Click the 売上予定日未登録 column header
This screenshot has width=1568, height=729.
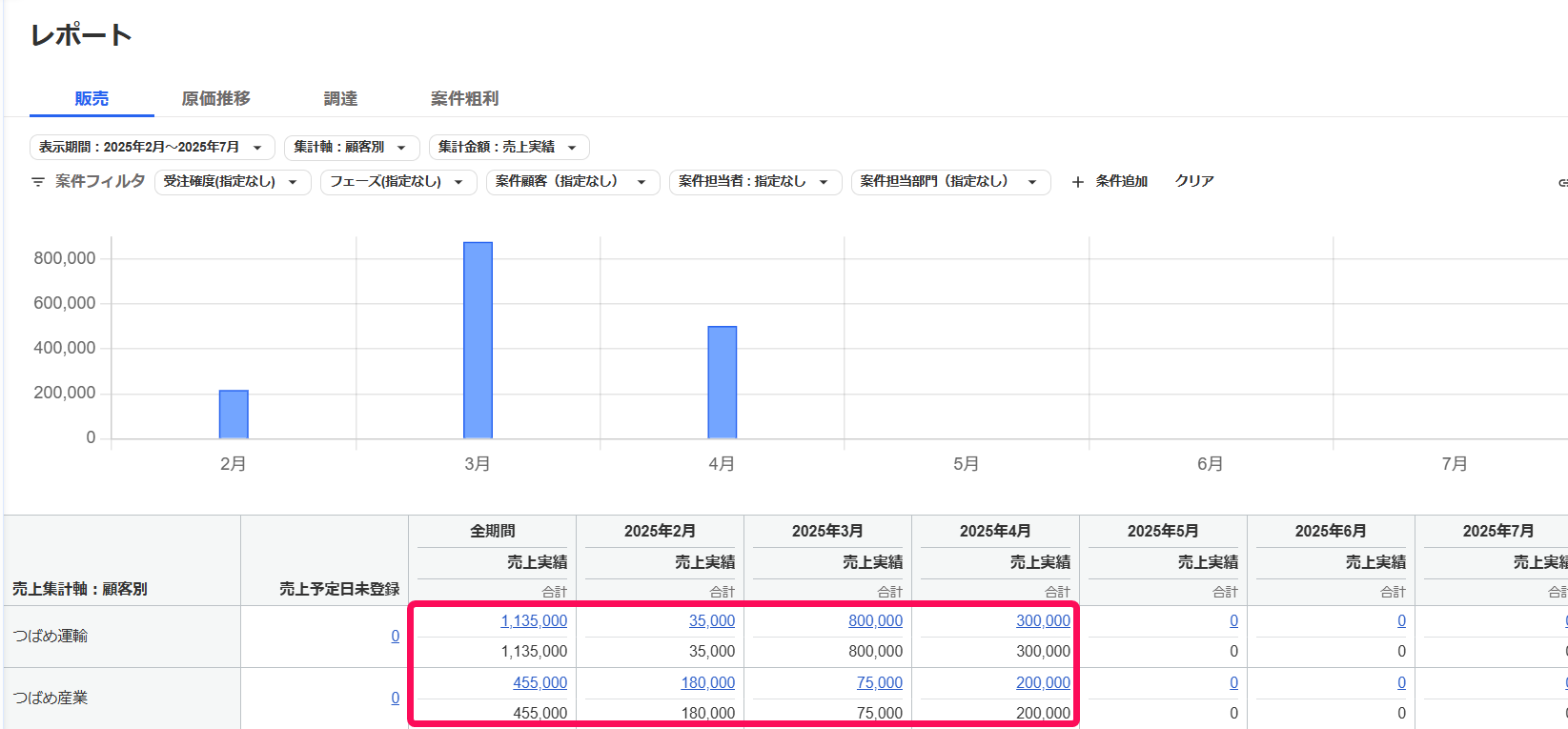point(339,589)
